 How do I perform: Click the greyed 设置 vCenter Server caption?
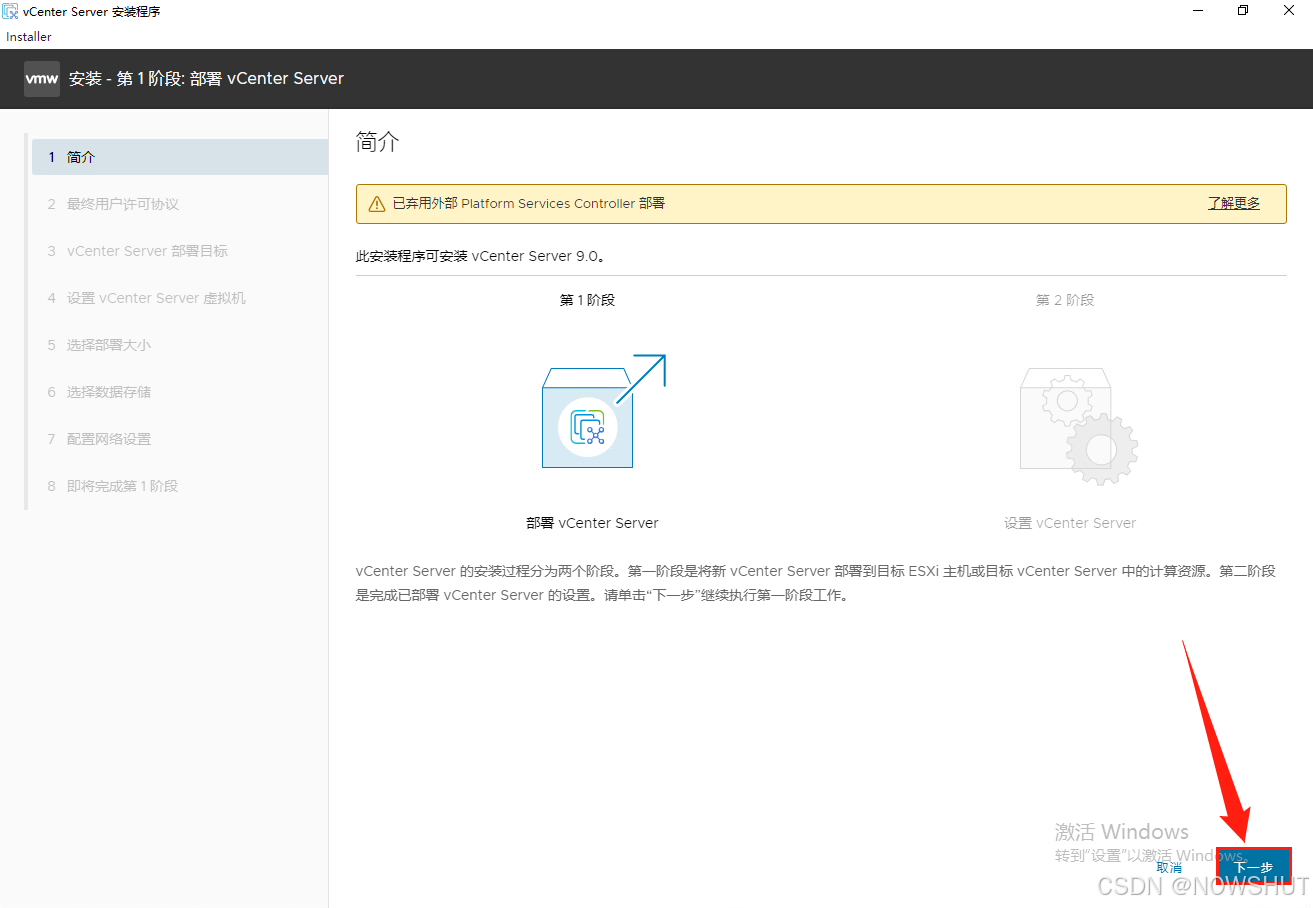tap(1070, 523)
